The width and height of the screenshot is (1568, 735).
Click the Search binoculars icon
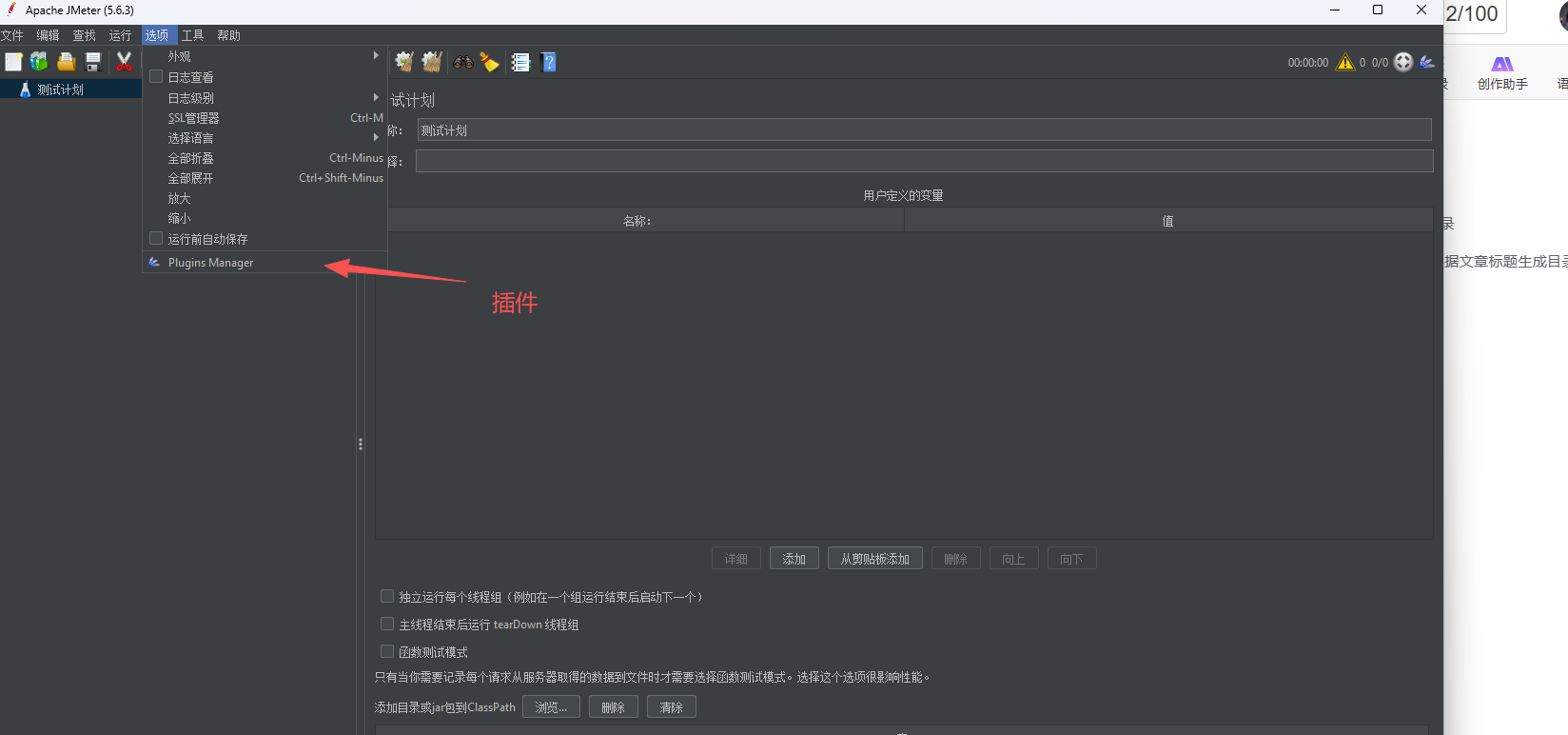click(463, 62)
